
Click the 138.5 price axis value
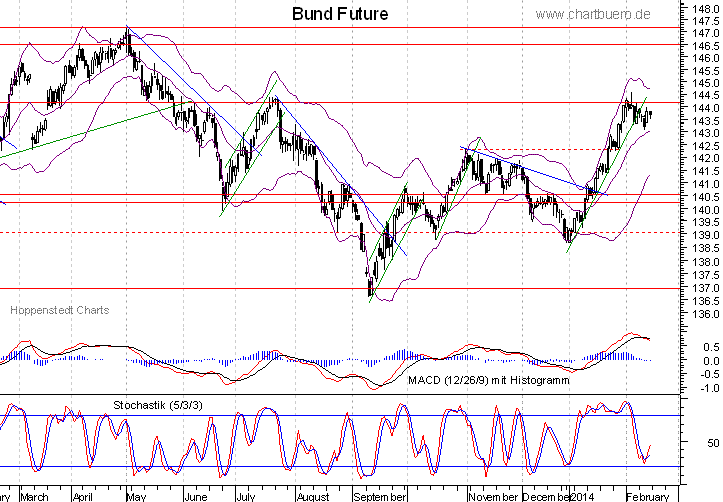pyautogui.click(x=706, y=248)
